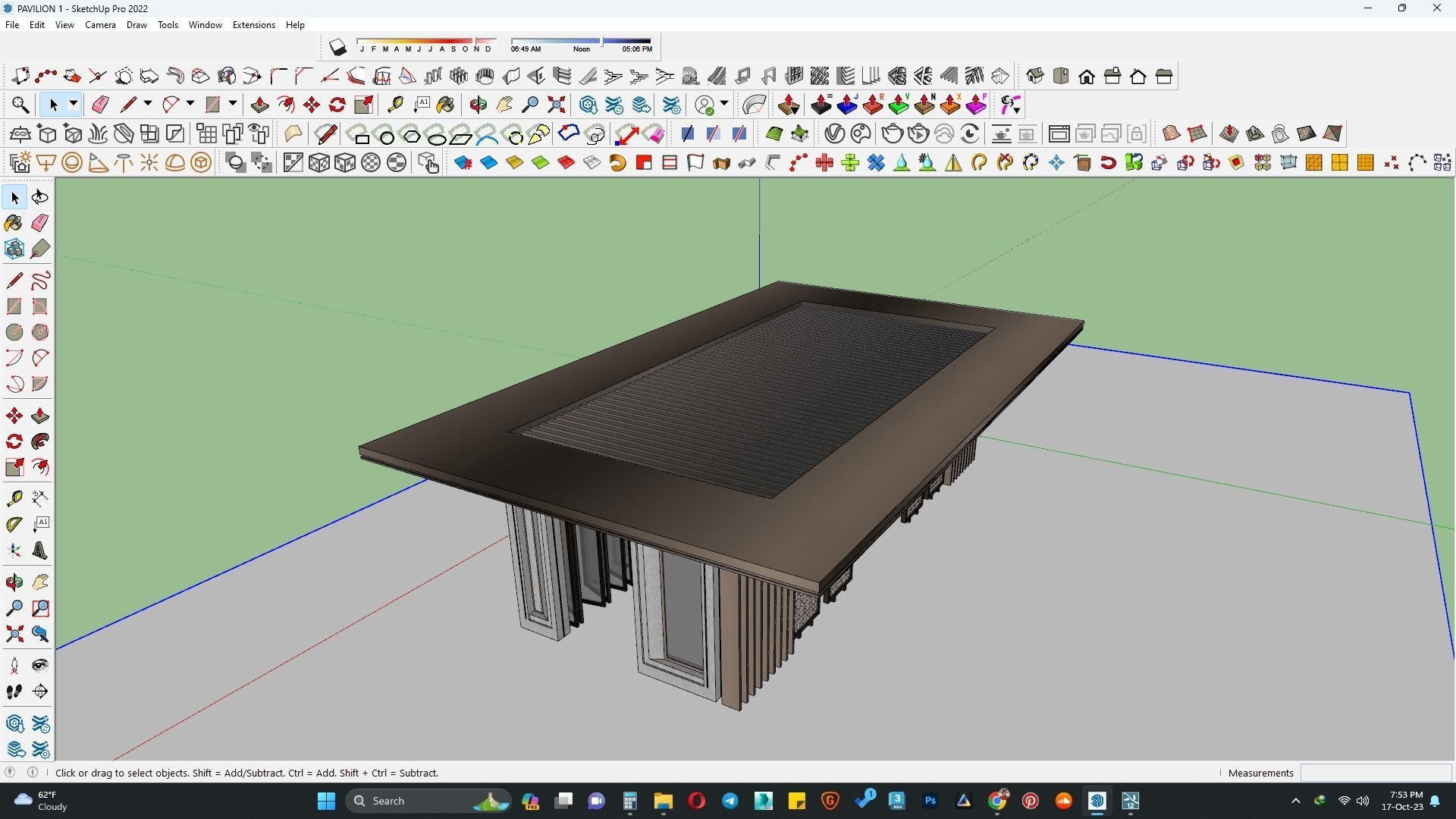Activate the Push/Pull tool in left toolbar
The height and width of the screenshot is (819, 1456).
tap(40, 416)
